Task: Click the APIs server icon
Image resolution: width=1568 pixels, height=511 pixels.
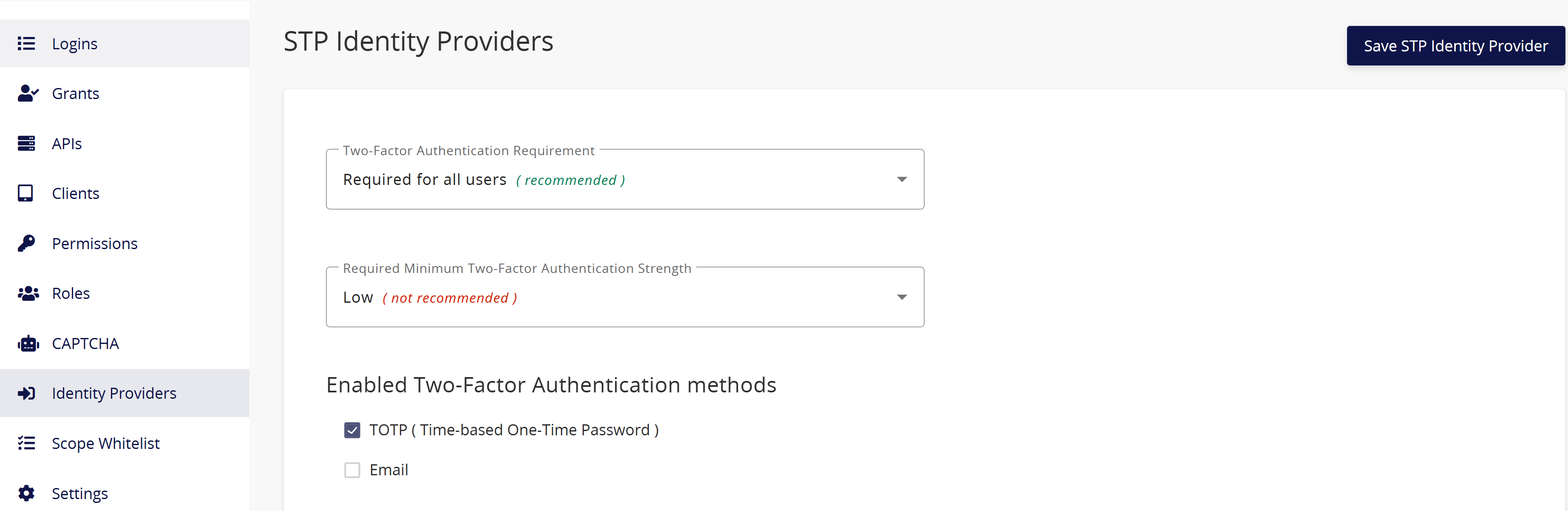Action: [26, 143]
